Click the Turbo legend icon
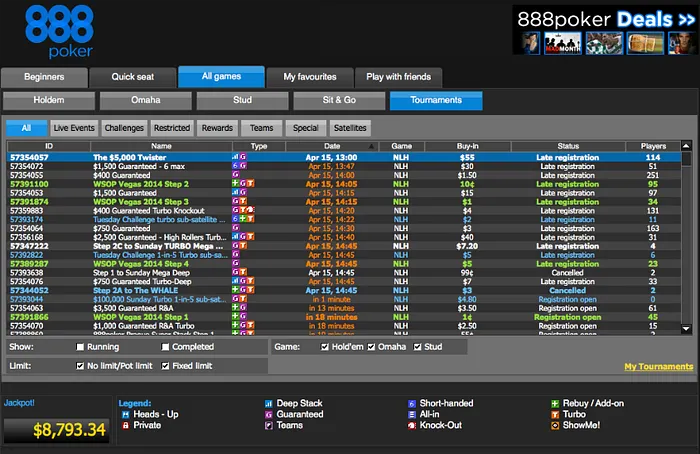700x454 pixels. pos(555,415)
